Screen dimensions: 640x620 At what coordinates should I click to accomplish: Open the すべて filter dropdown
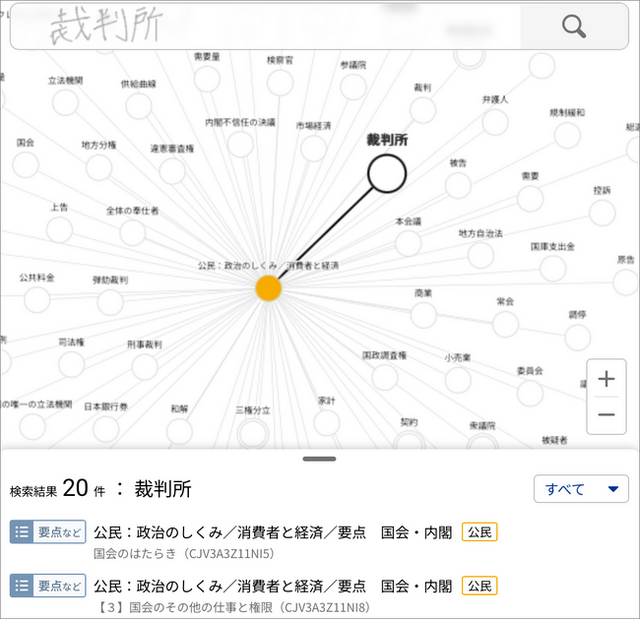[581, 489]
